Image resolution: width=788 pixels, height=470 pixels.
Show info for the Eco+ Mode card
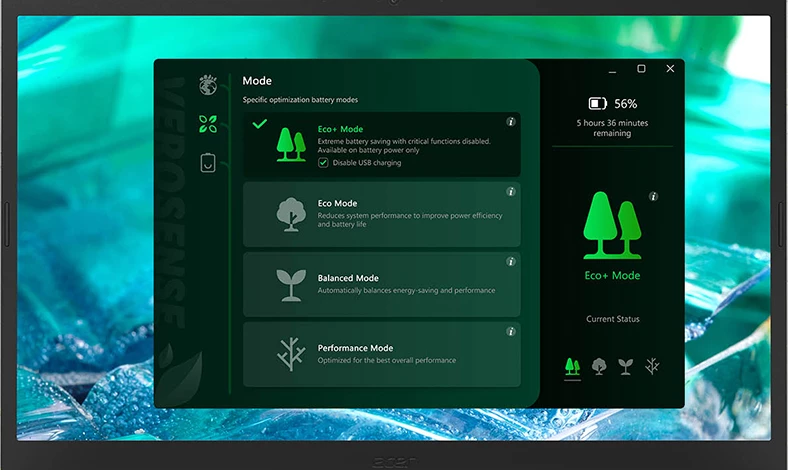[x=511, y=122]
